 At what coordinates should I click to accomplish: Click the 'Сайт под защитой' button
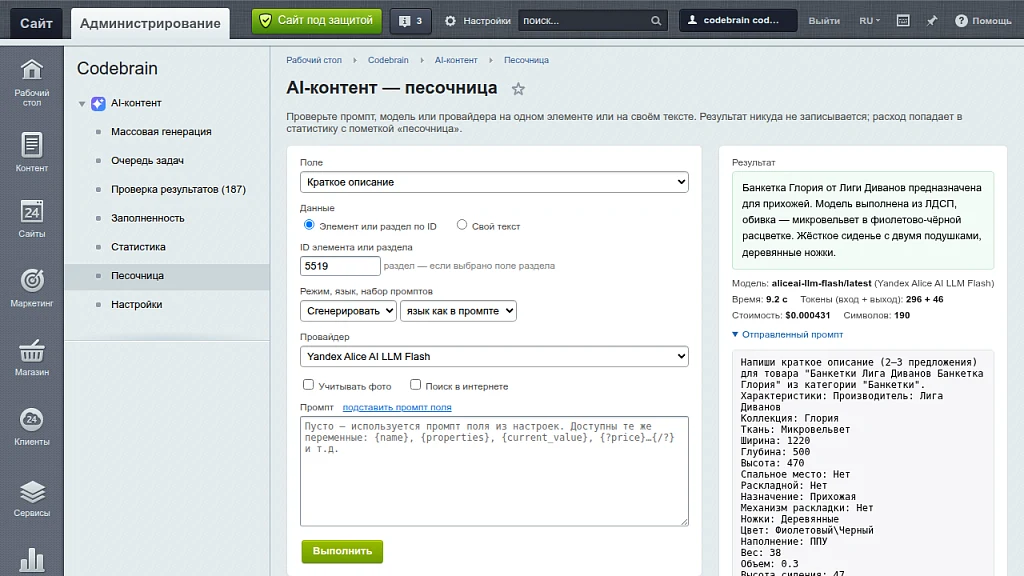pos(317,21)
